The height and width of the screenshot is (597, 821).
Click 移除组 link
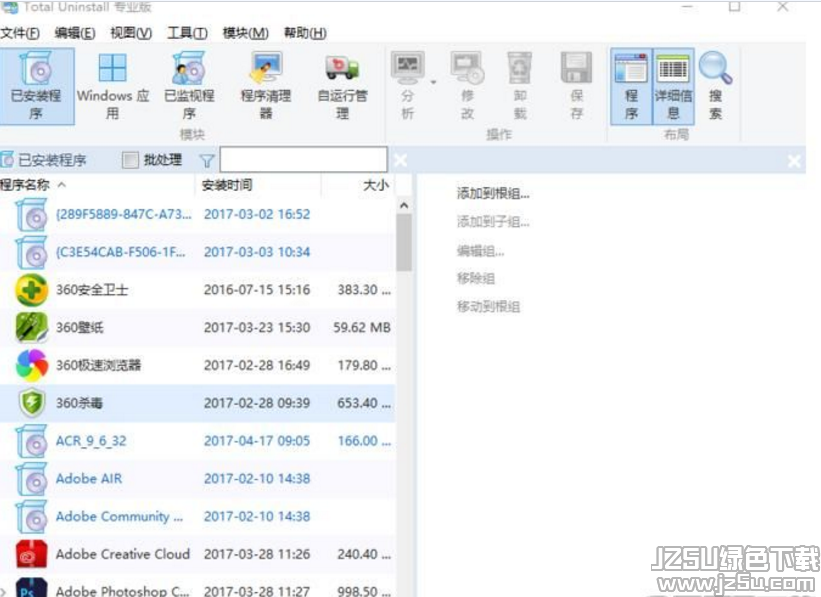475,278
